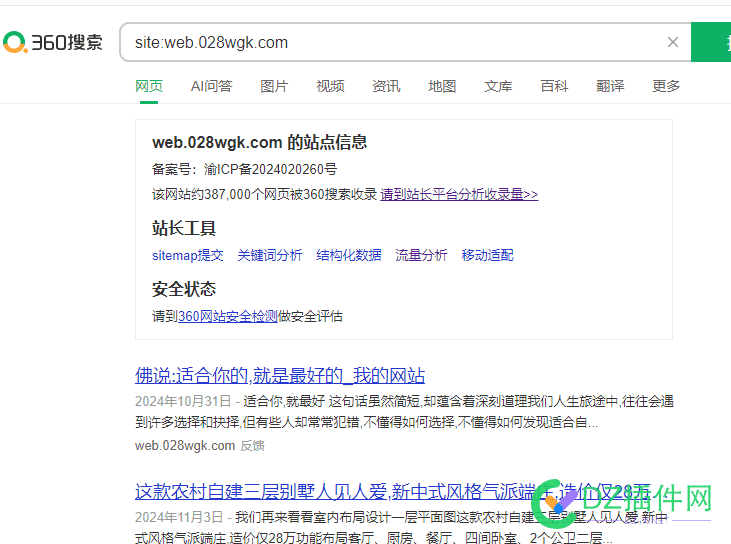Select the text 渝ICP备2024020260号

270,169
